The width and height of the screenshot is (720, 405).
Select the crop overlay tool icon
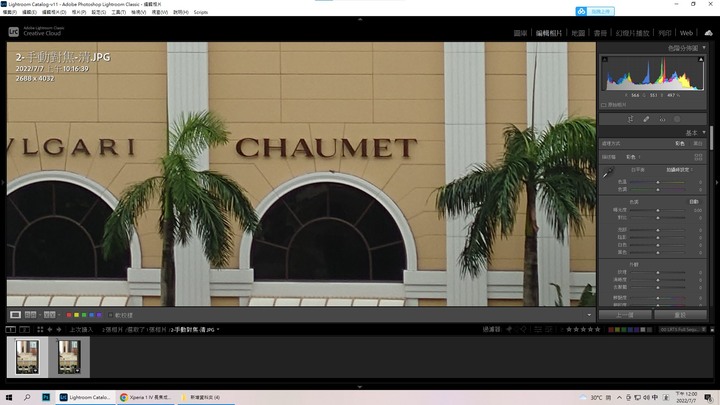630,119
